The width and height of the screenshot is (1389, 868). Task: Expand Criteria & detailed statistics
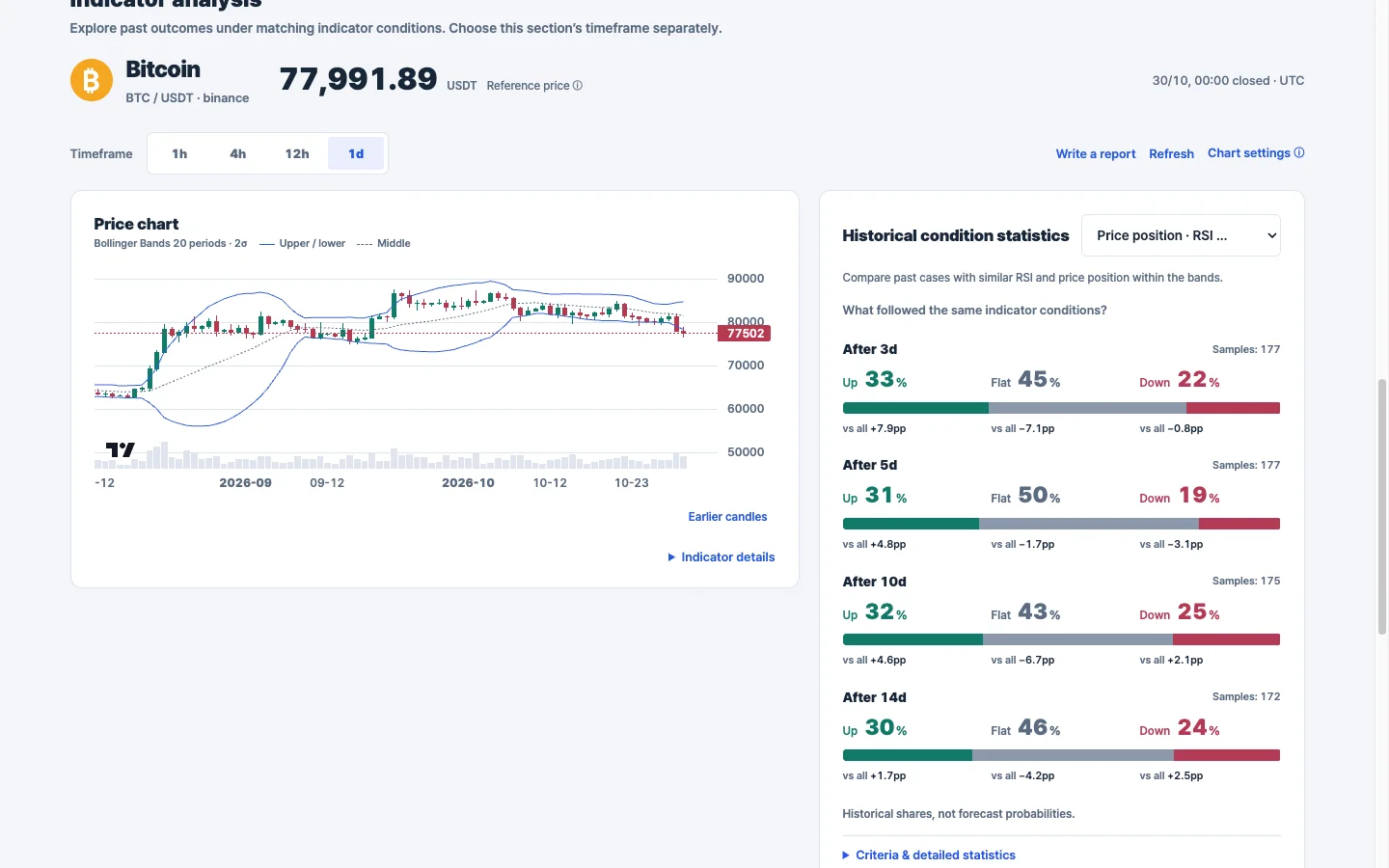(x=929, y=855)
